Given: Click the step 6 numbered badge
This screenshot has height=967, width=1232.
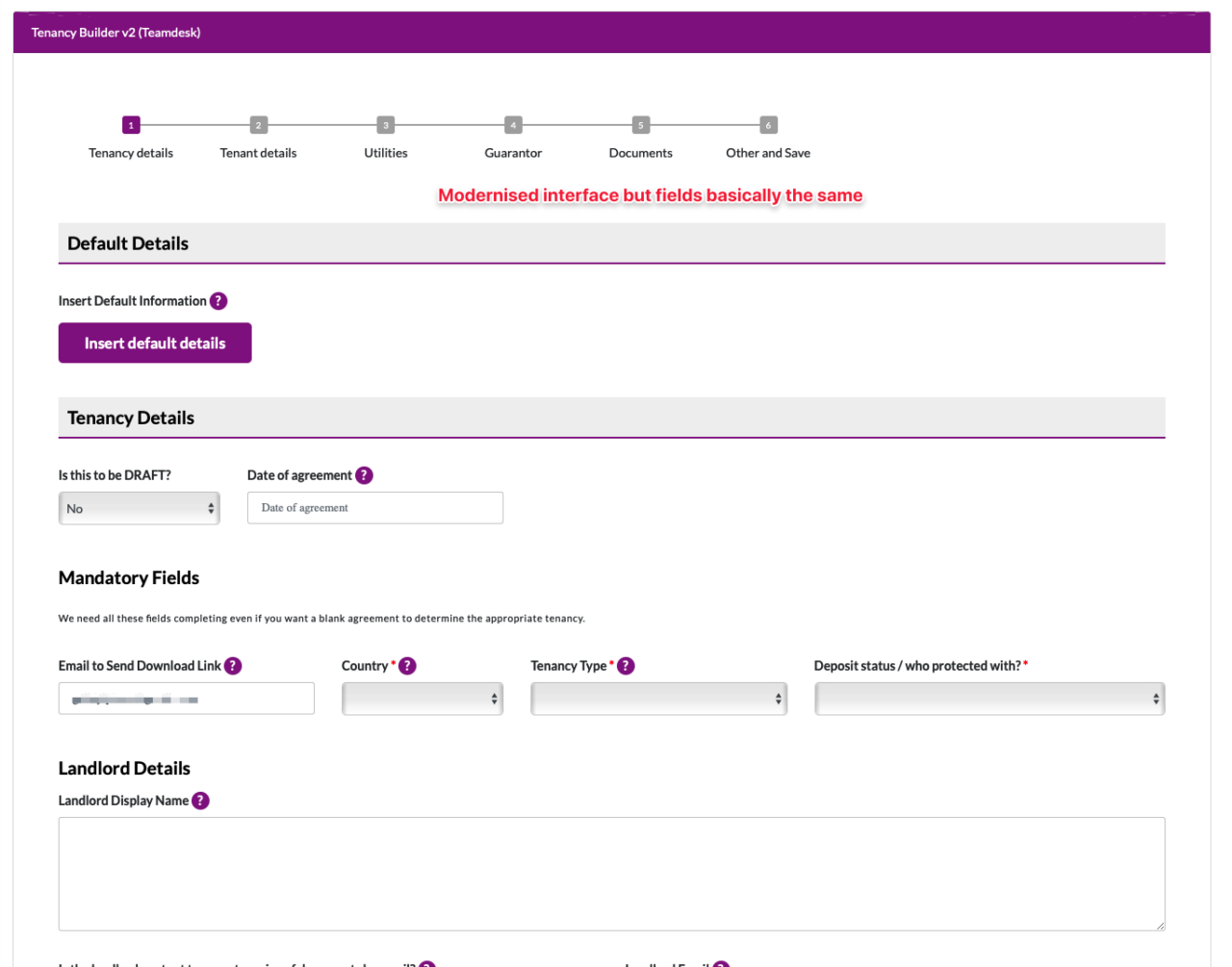Looking at the screenshot, I should (767, 124).
